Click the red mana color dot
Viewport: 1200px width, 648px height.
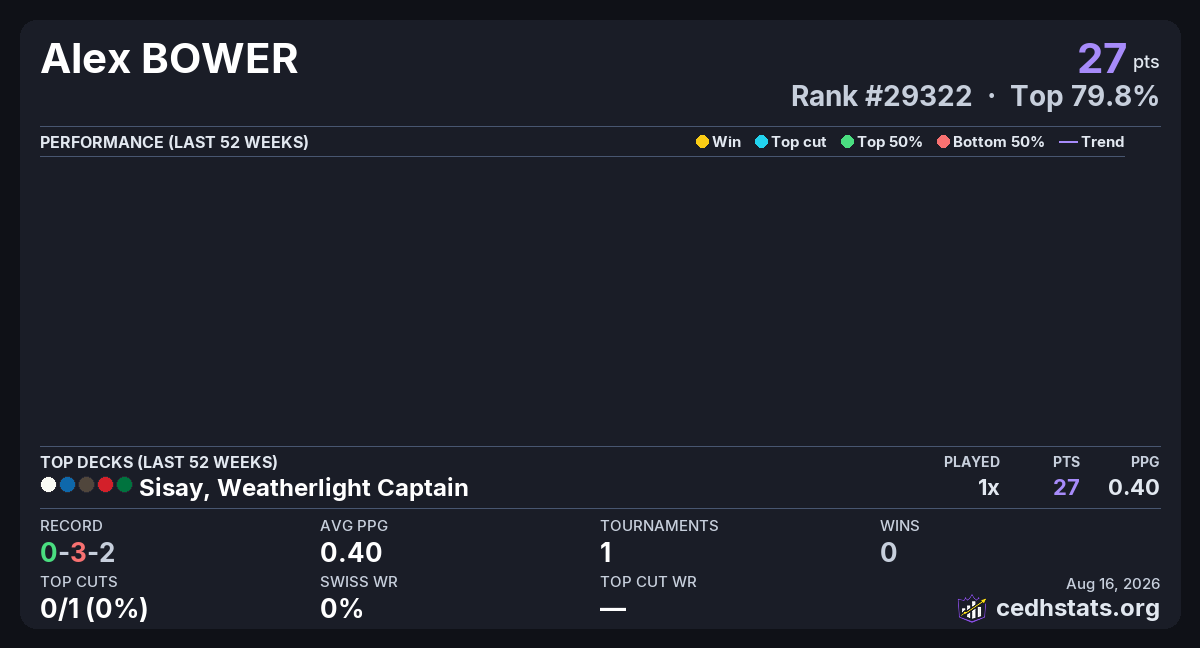click(105, 485)
